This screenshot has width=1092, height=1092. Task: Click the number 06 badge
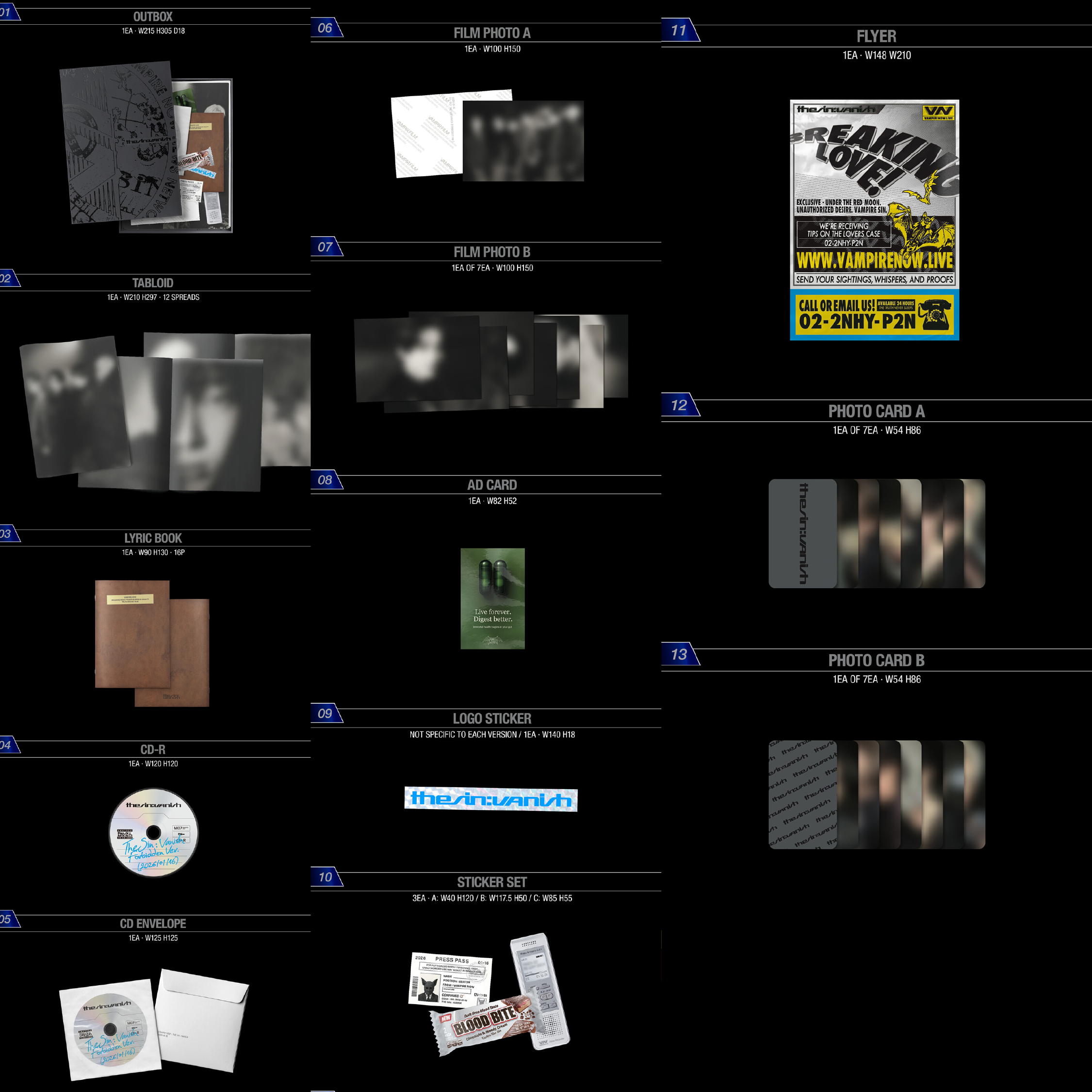tap(325, 28)
